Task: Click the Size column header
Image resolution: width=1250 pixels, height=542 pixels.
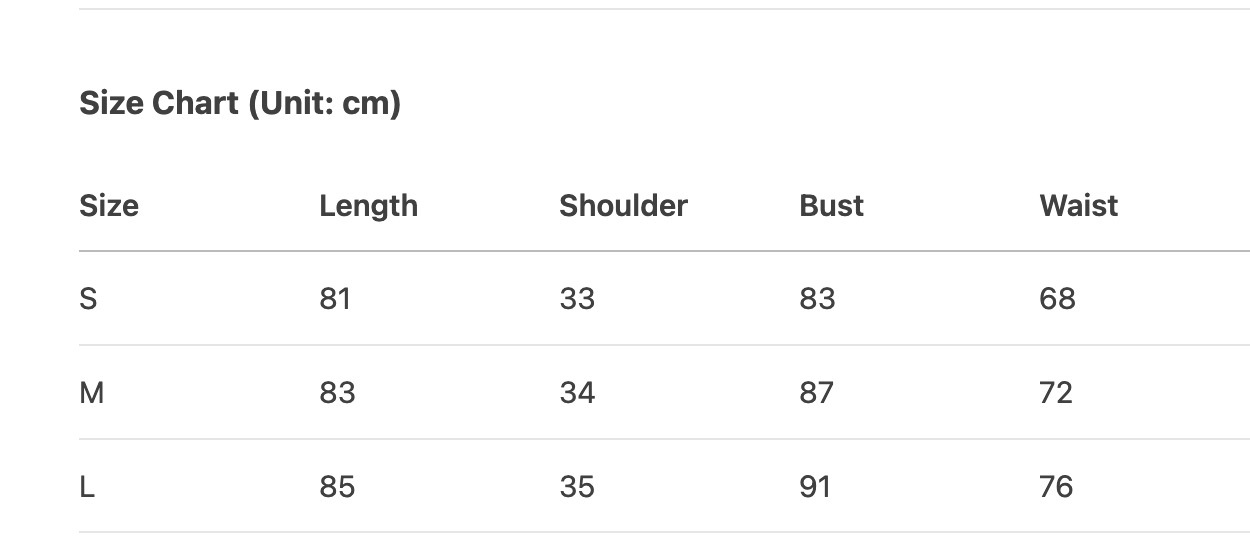Action: click(x=109, y=206)
